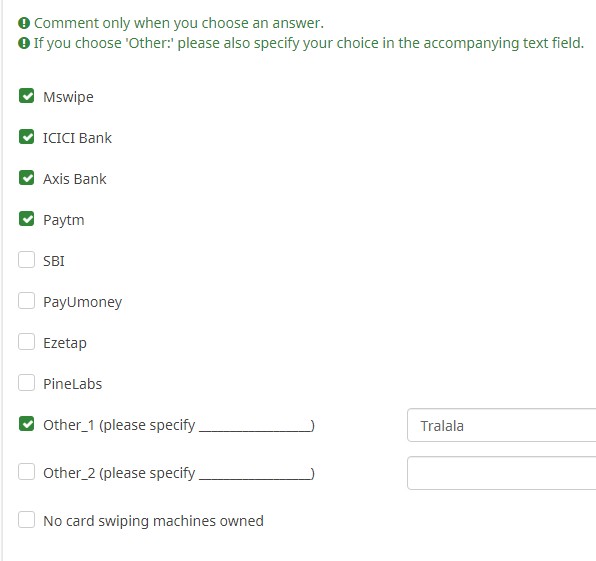Uncheck the Mswipe checkbox

[26, 96]
